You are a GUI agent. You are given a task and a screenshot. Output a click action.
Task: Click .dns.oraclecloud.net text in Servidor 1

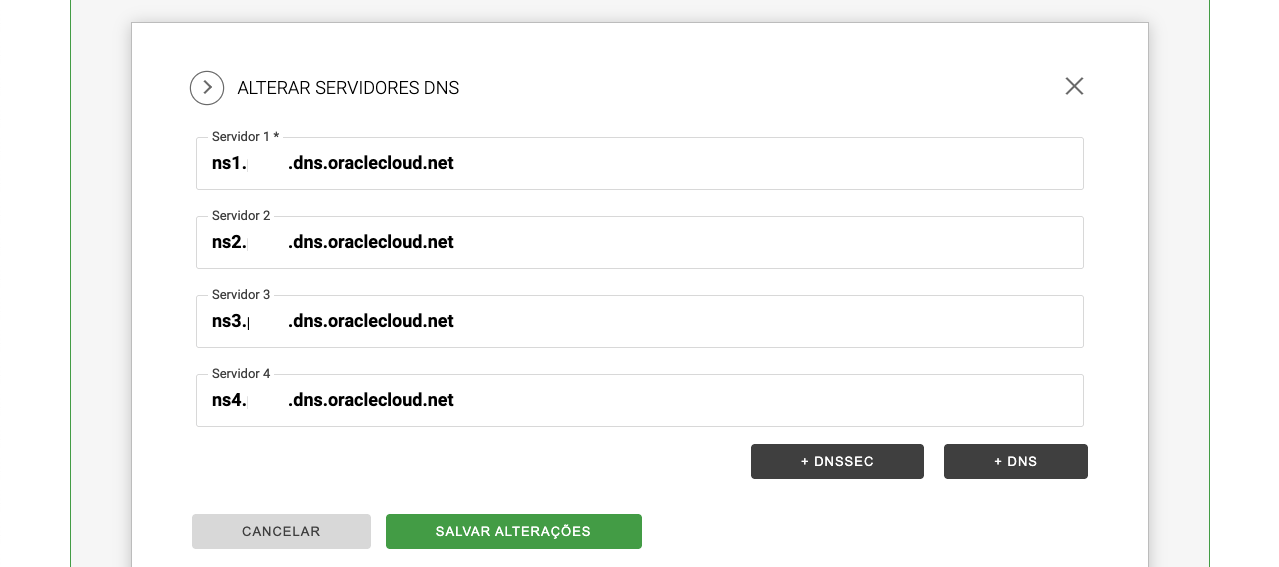click(371, 163)
